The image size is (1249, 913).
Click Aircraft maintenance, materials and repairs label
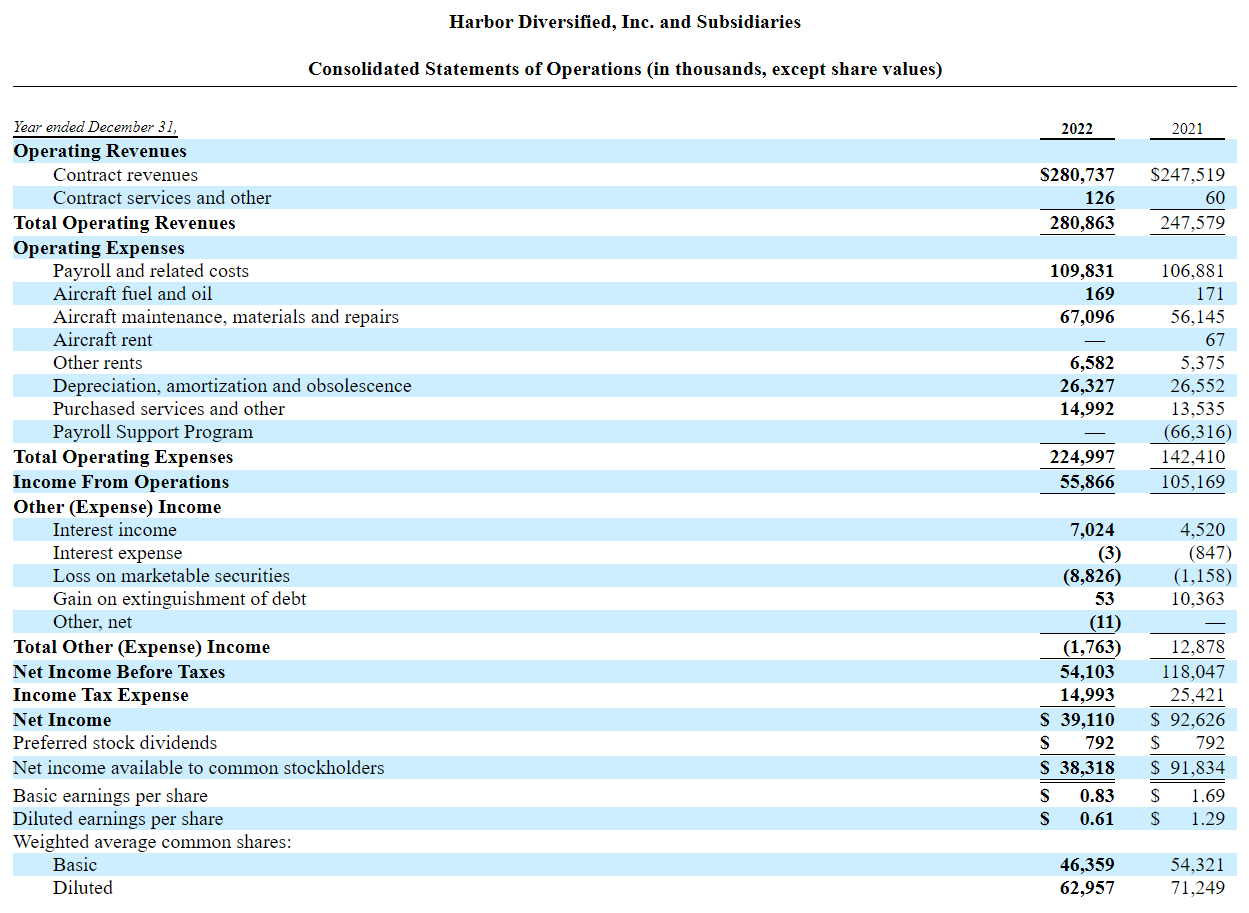(x=226, y=317)
